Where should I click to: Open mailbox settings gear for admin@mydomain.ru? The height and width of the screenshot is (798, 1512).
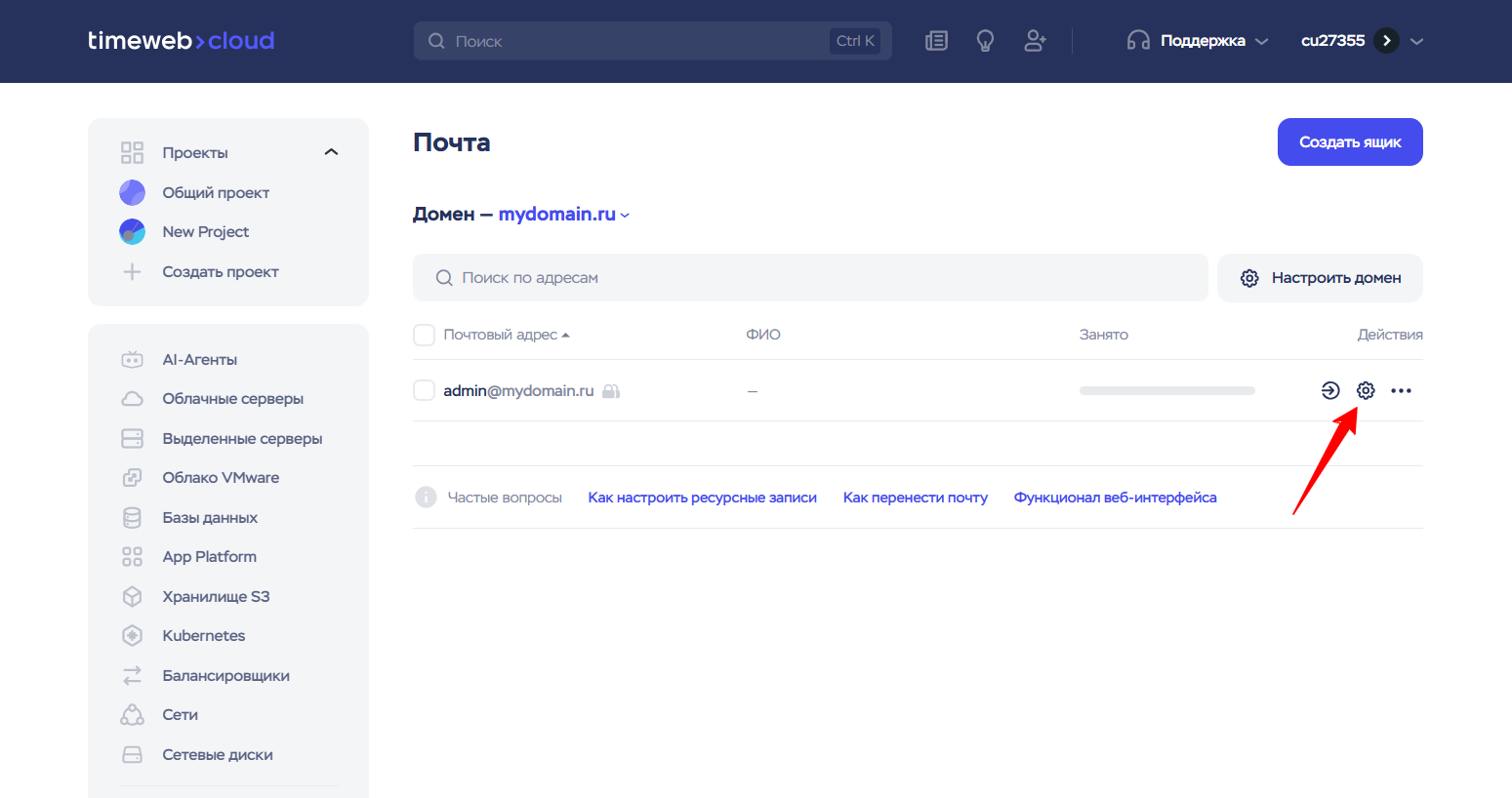[1366, 390]
